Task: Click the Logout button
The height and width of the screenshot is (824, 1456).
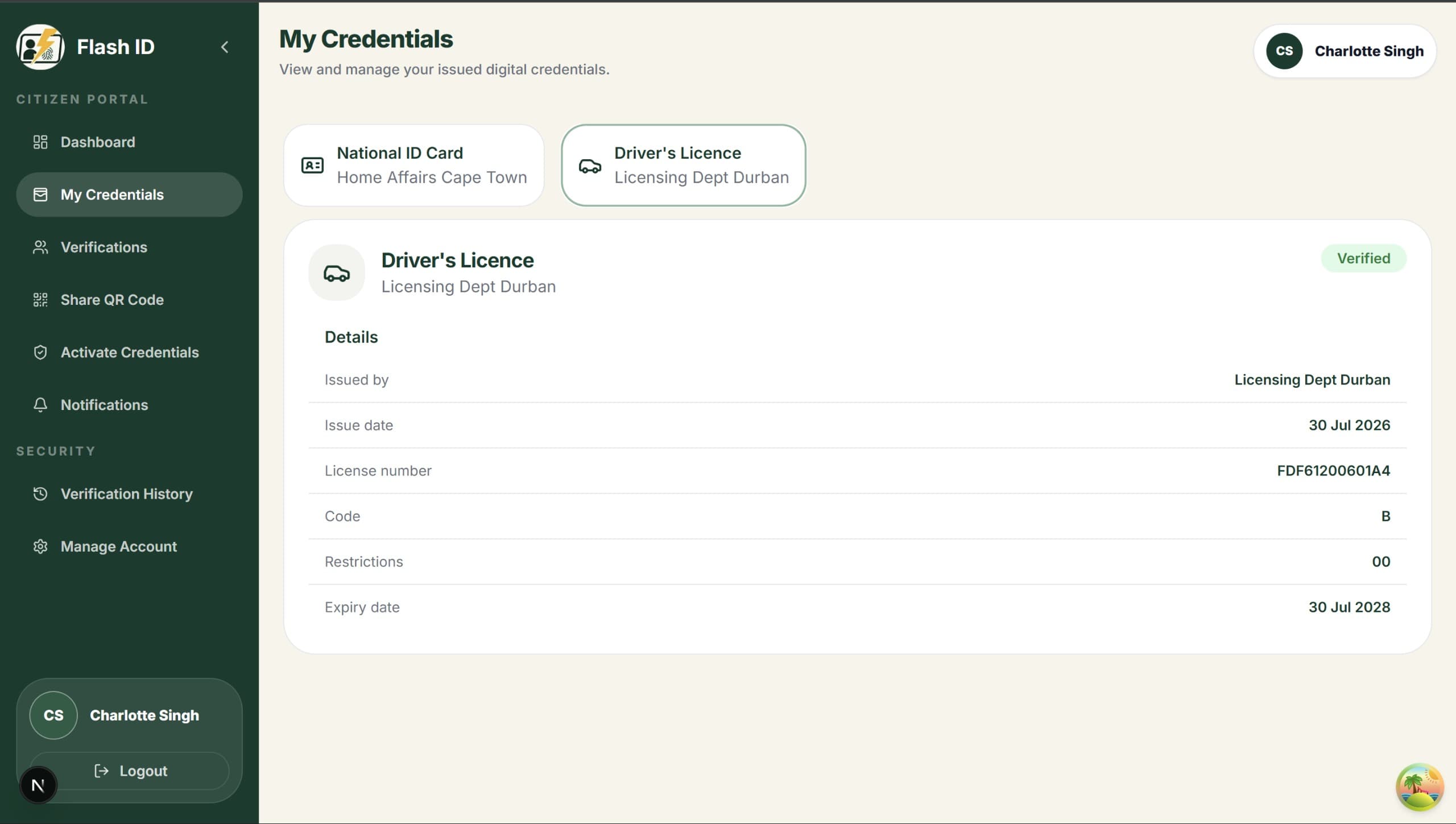Action: coord(130,771)
